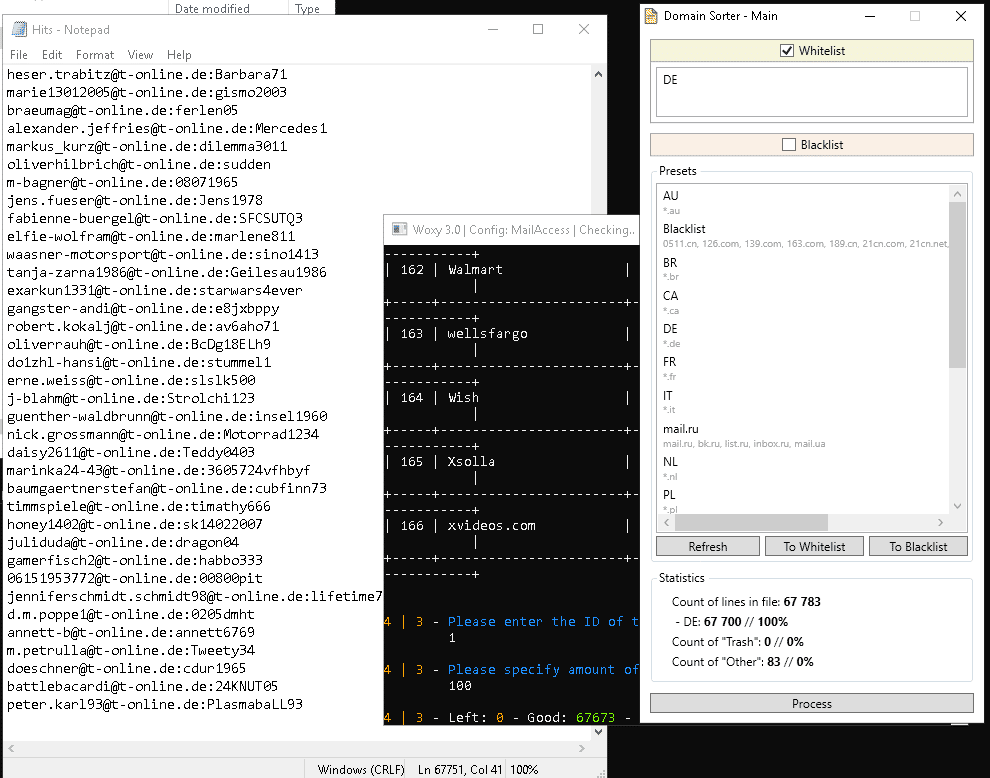Select the FR preset
This screenshot has height=778, width=990.
point(802,368)
